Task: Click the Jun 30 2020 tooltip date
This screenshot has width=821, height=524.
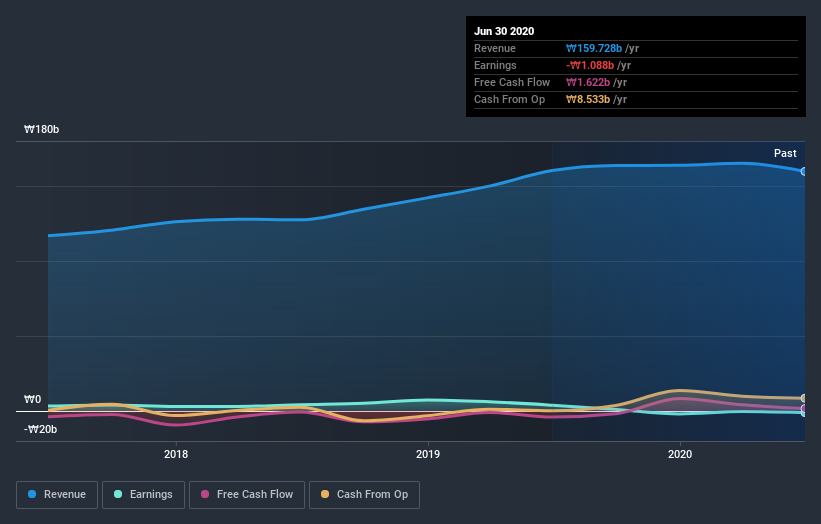Action: [504, 31]
